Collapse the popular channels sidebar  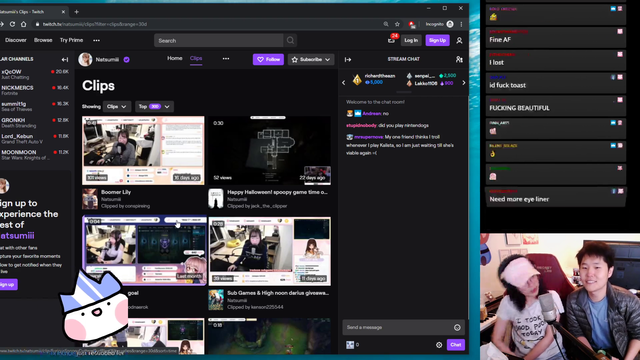click(x=65, y=59)
